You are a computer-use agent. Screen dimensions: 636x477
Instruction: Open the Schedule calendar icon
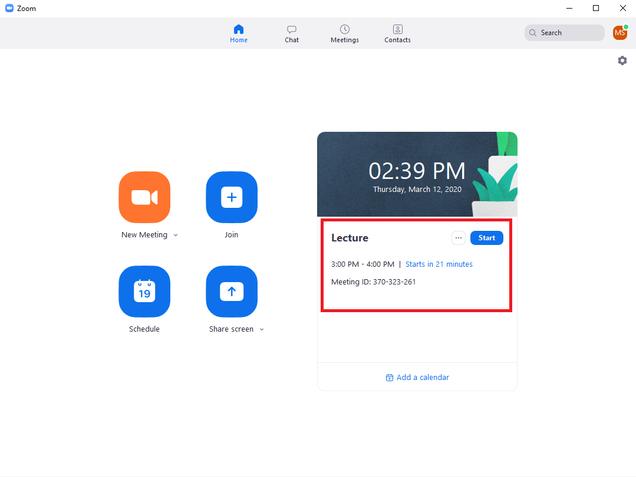[x=144, y=291]
